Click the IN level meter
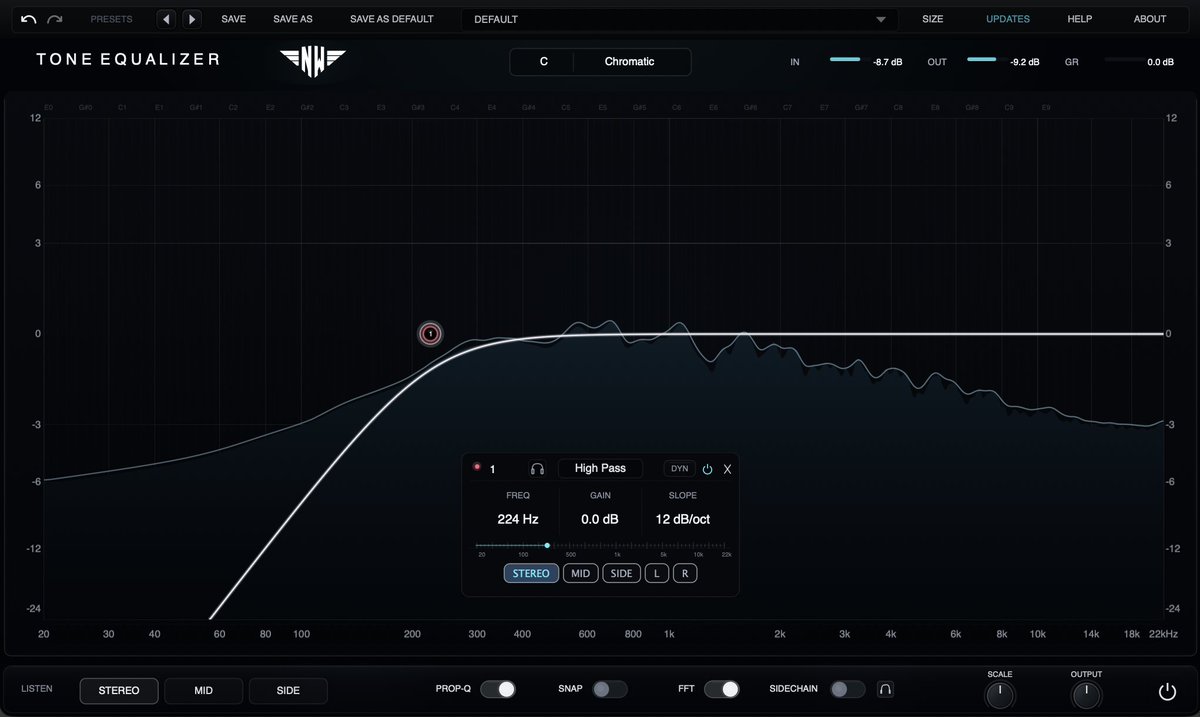 (x=845, y=59)
